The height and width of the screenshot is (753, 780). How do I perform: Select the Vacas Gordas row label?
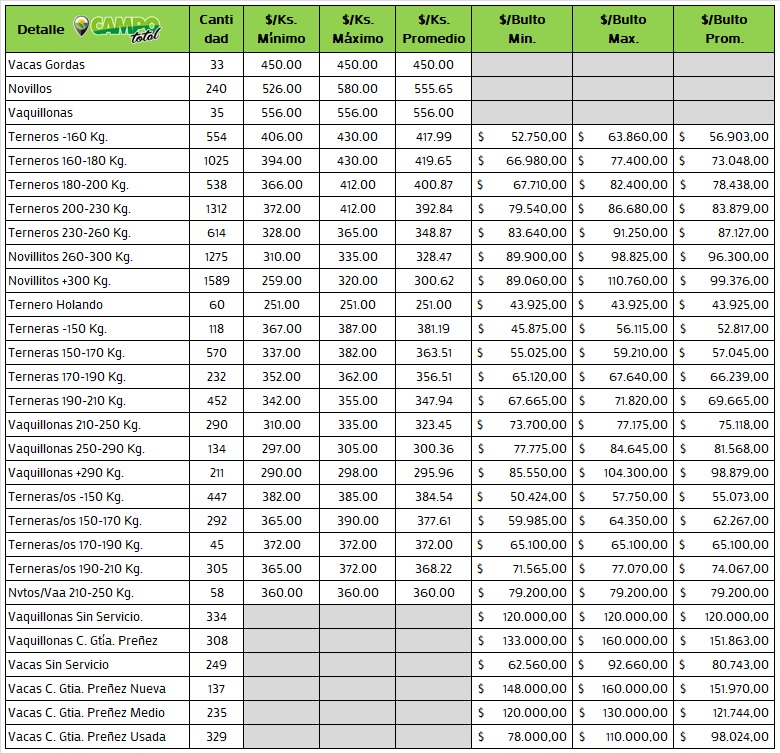(x=46, y=65)
